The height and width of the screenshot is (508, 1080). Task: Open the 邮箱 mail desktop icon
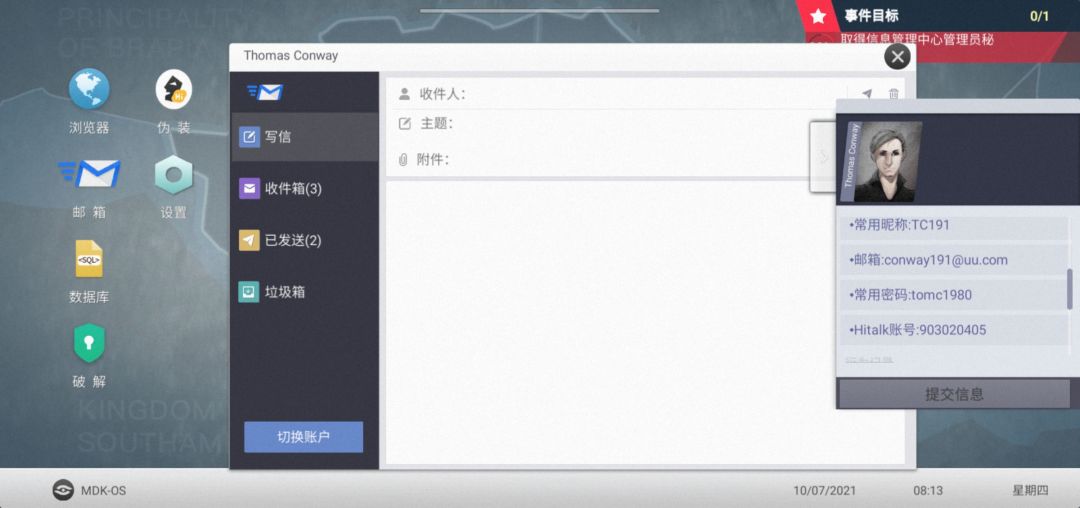click(x=90, y=173)
